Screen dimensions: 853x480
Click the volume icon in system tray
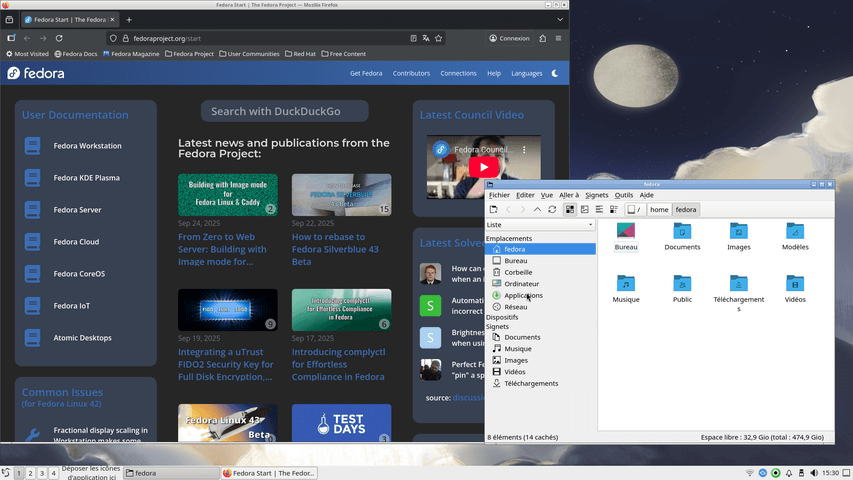click(814, 473)
